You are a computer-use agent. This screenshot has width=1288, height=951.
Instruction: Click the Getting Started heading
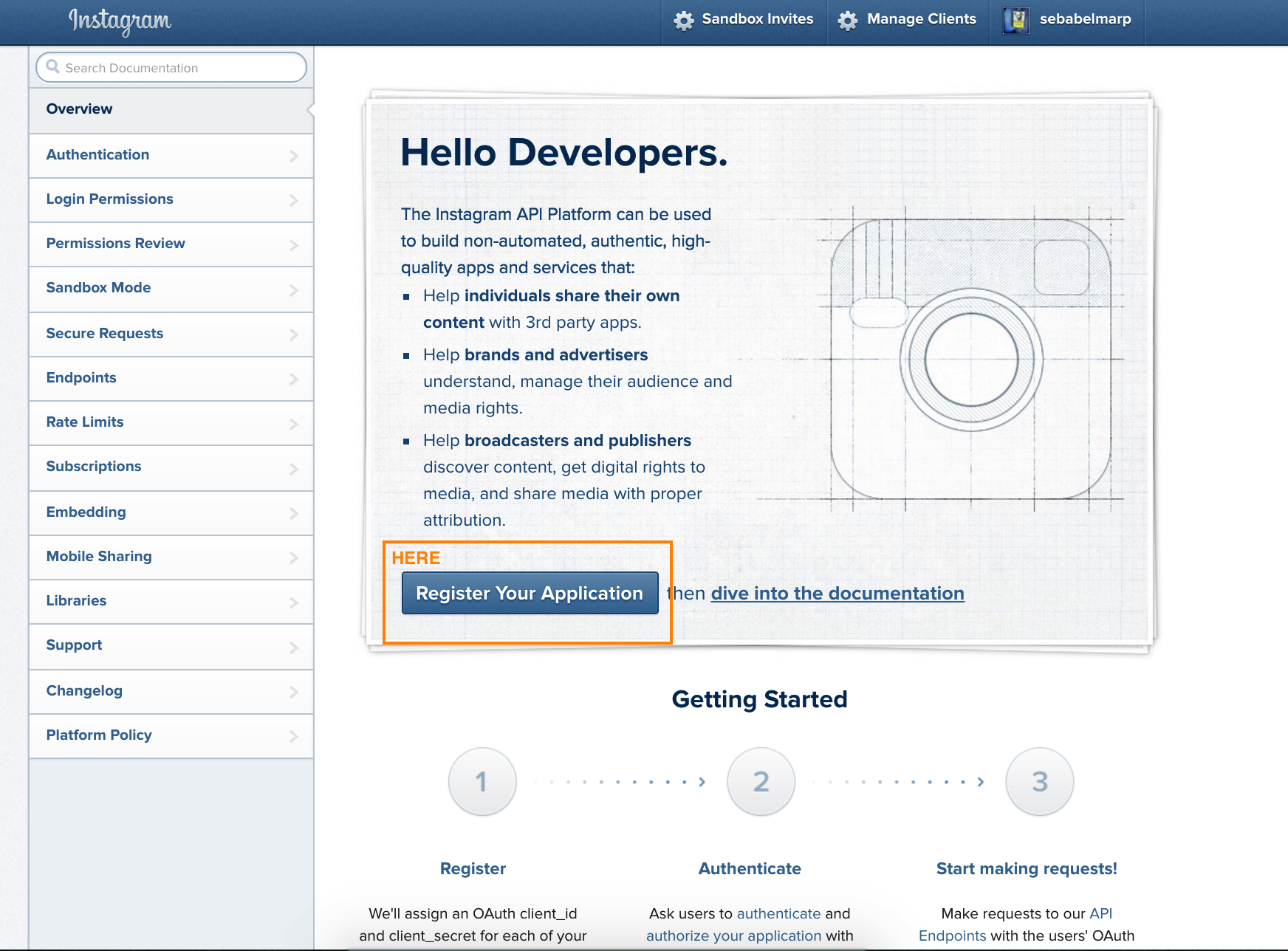click(x=759, y=699)
